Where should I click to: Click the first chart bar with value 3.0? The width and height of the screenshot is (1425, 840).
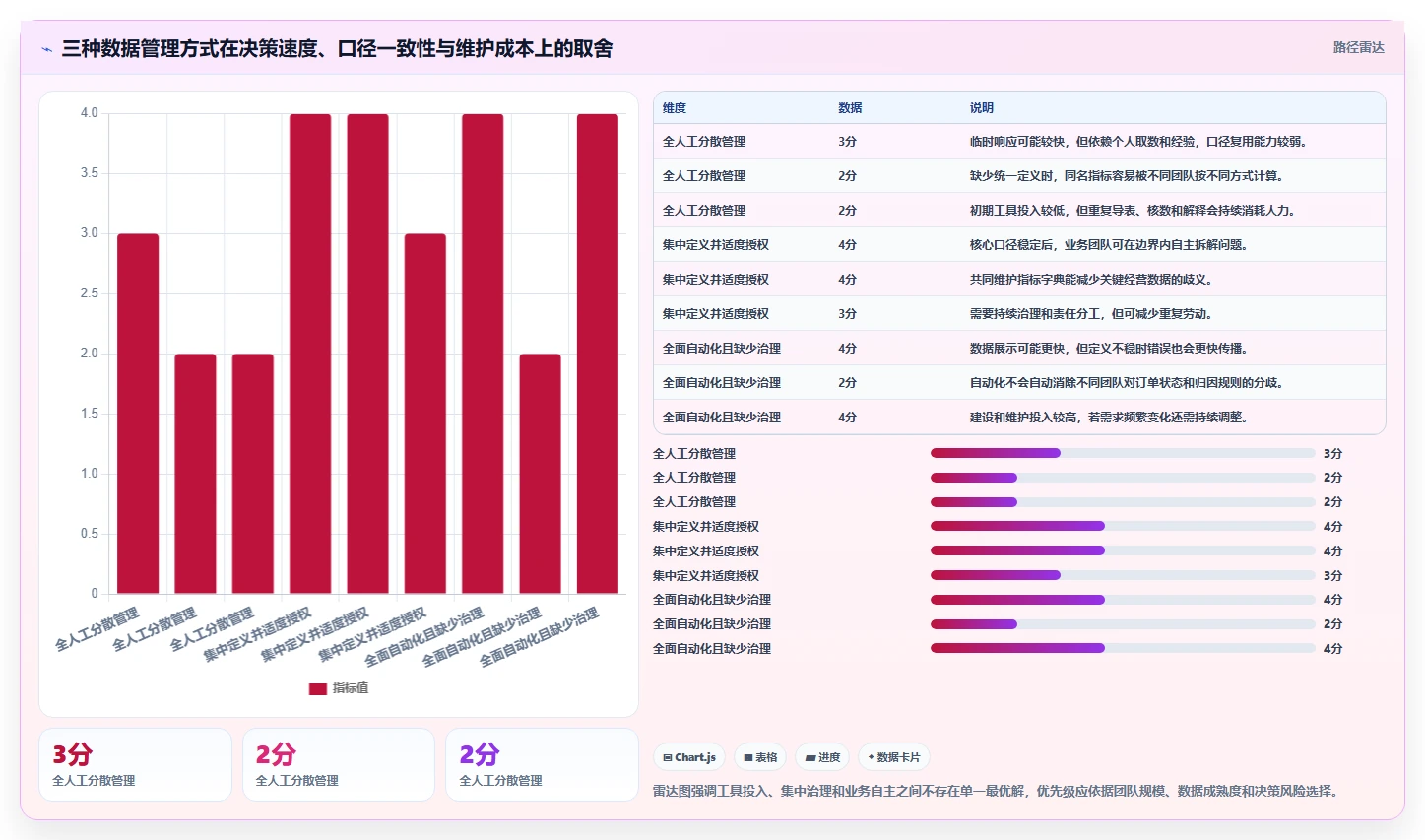(x=138, y=414)
